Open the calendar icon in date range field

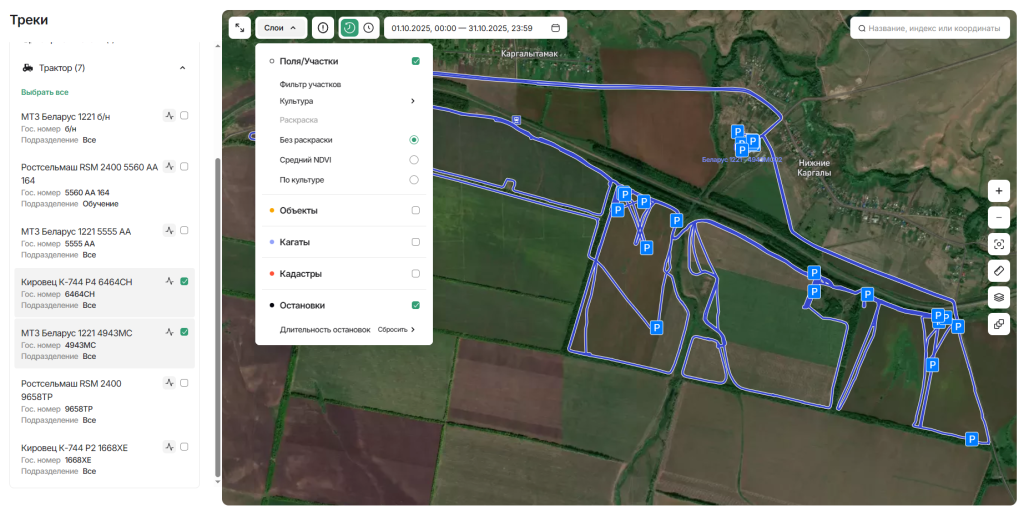point(555,28)
